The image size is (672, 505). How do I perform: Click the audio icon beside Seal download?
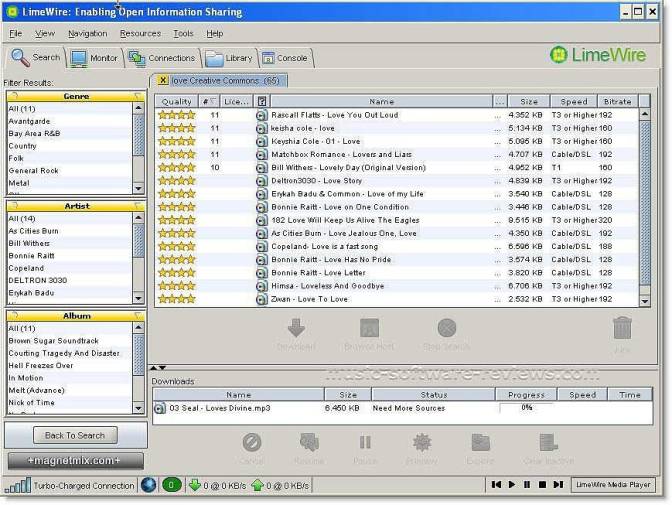[160, 408]
